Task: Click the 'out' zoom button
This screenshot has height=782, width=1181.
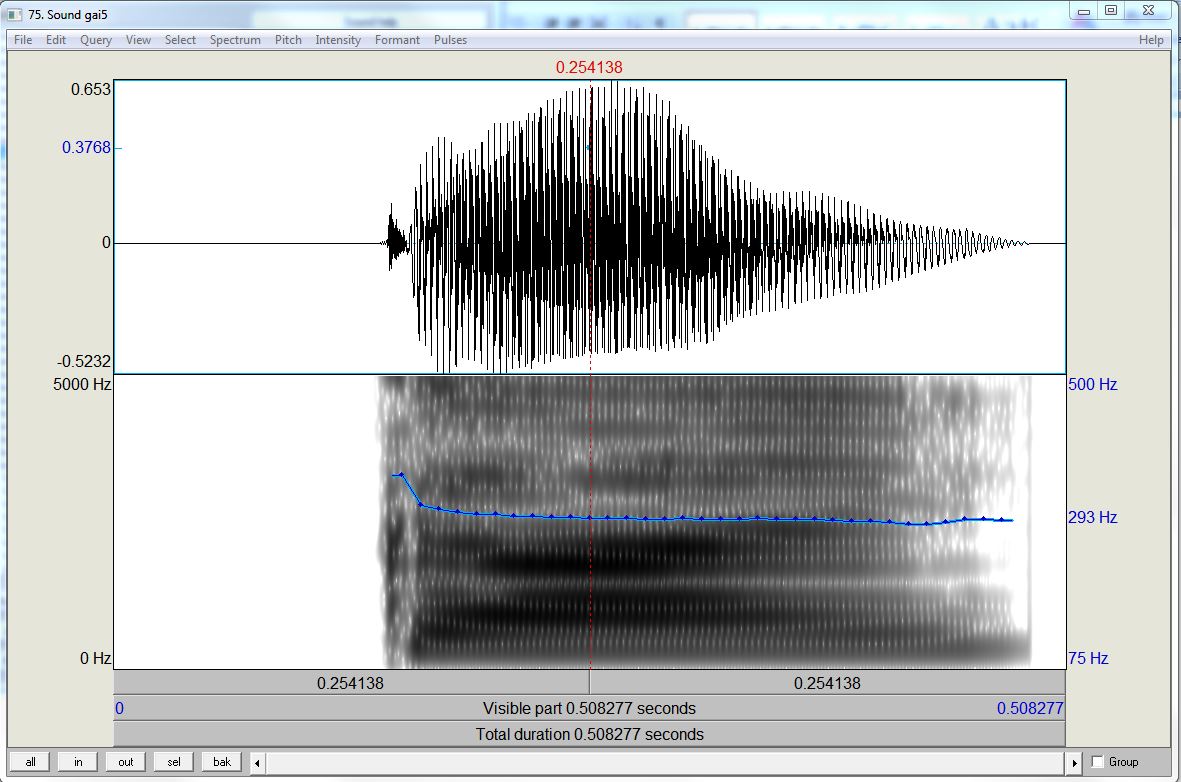Action: tap(126, 762)
